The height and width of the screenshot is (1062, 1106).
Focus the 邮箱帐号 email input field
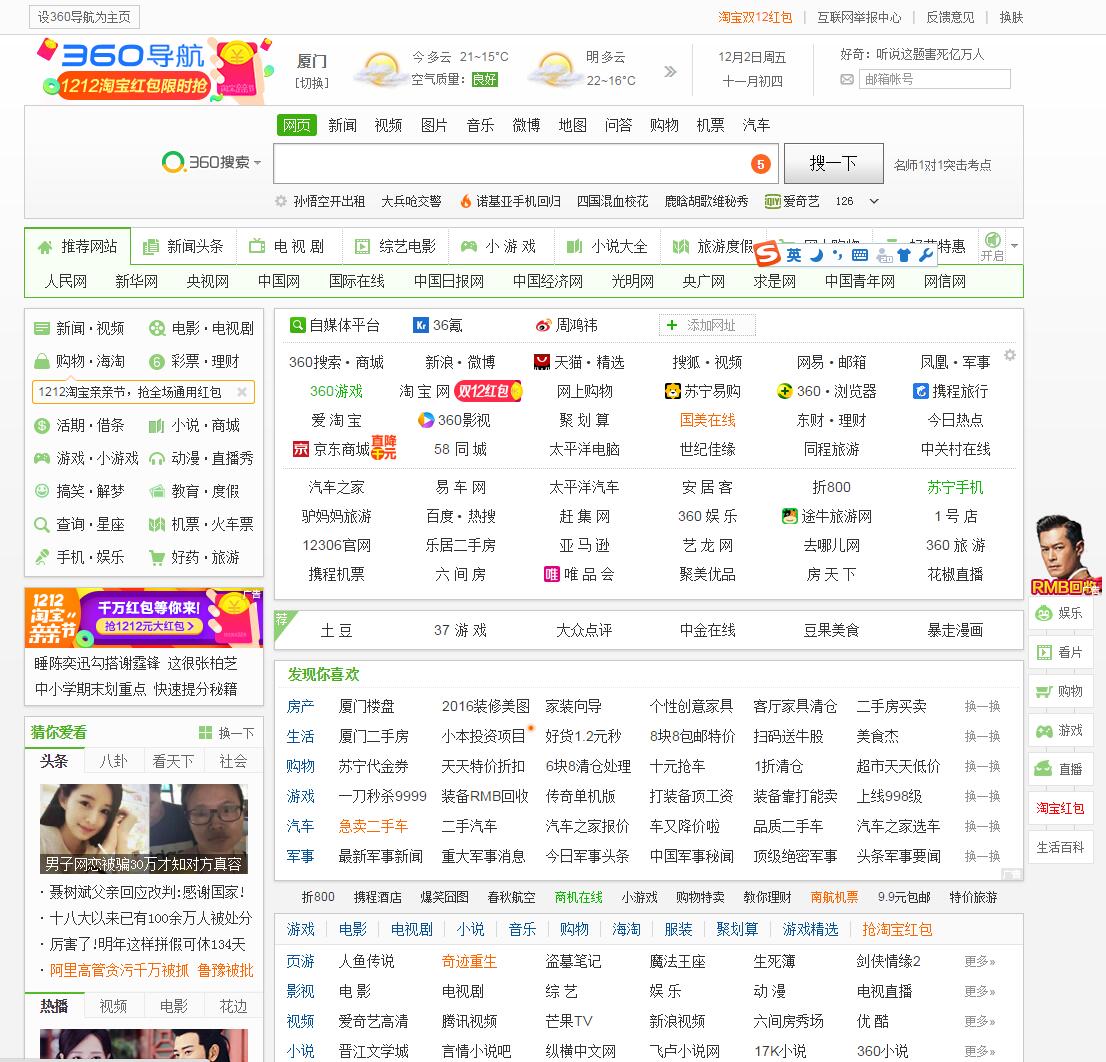pos(935,79)
